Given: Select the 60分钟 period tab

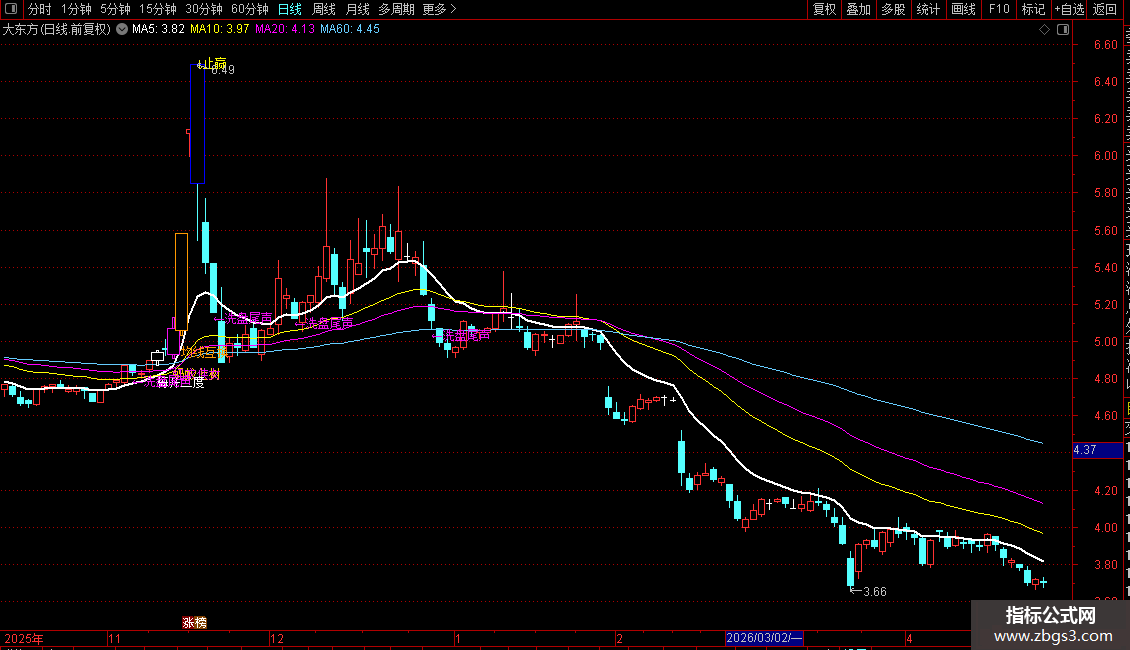Looking at the screenshot, I should coord(249,9).
